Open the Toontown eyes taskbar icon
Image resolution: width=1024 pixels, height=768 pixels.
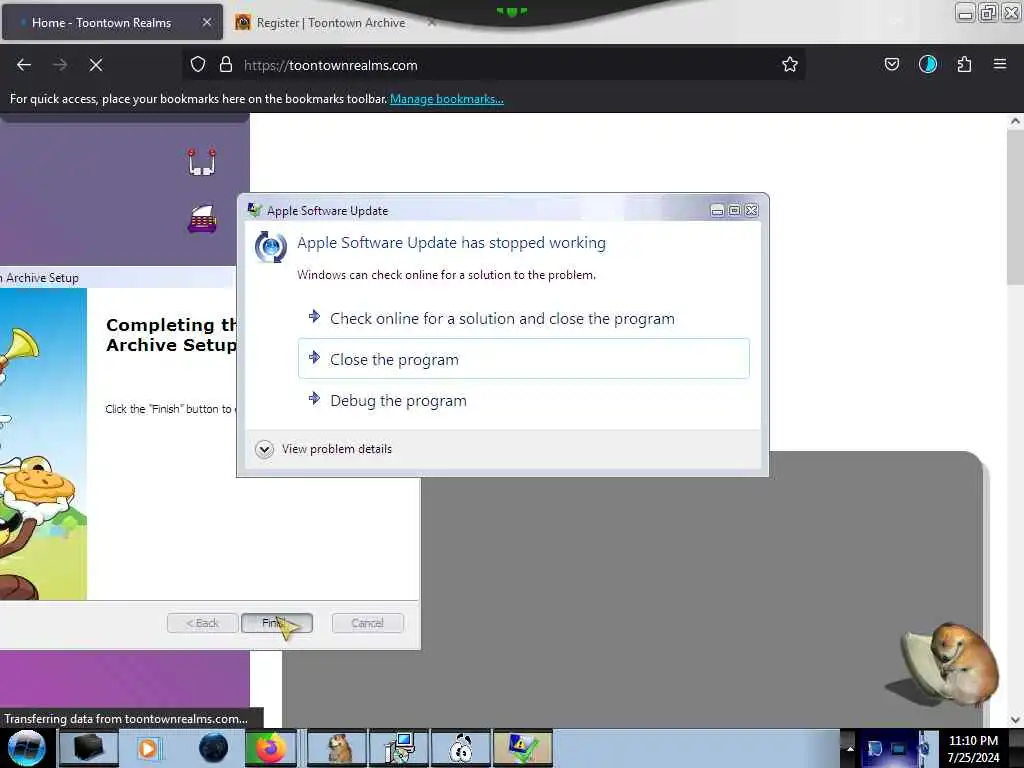pos(461,748)
